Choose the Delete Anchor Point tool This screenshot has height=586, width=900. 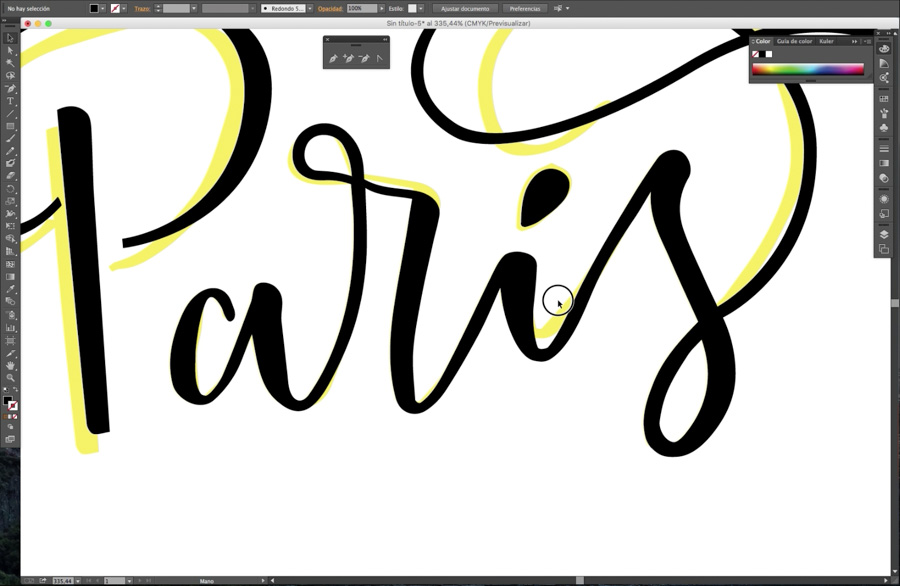coord(364,59)
